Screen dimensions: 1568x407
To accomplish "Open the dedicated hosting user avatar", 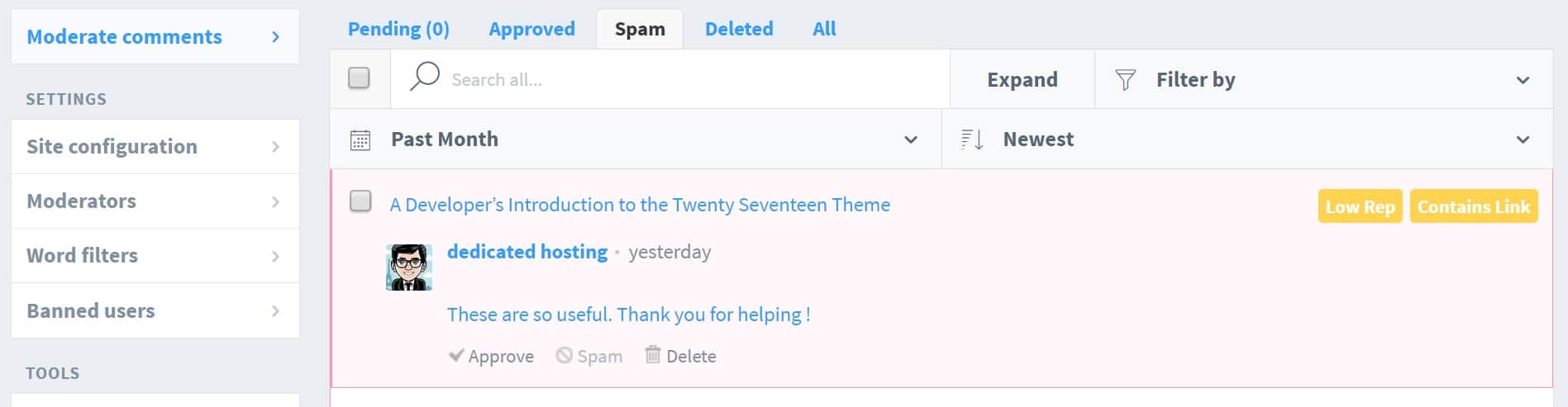I will tap(409, 267).
